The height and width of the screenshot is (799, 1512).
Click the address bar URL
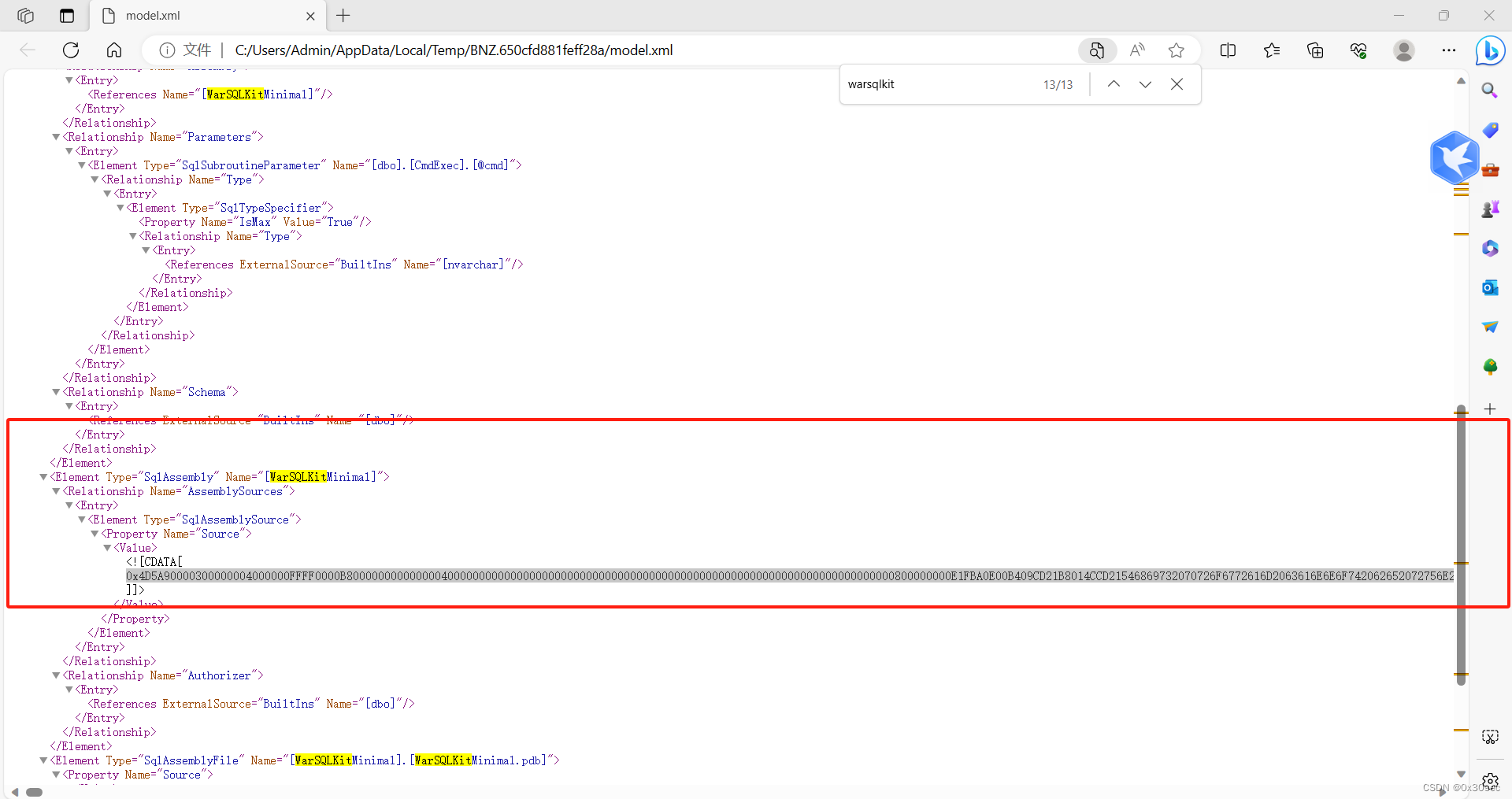click(x=454, y=50)
